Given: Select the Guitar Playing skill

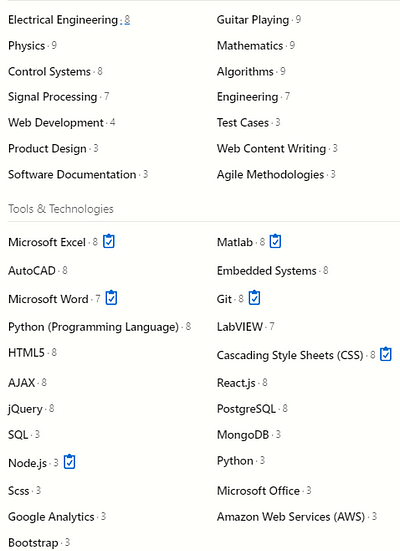Looking at the screenshot, I should (x=253, y=20).
